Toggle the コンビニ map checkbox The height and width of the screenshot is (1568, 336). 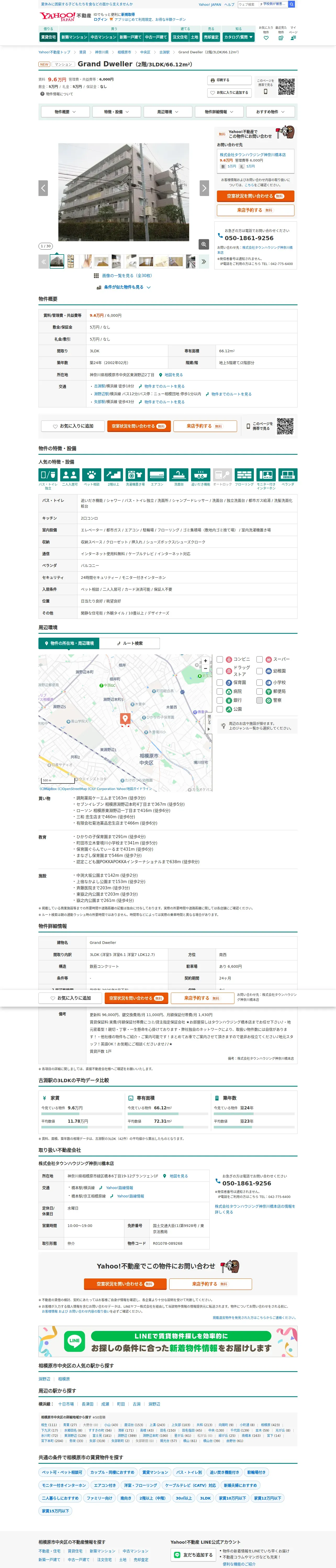[220, 659]
